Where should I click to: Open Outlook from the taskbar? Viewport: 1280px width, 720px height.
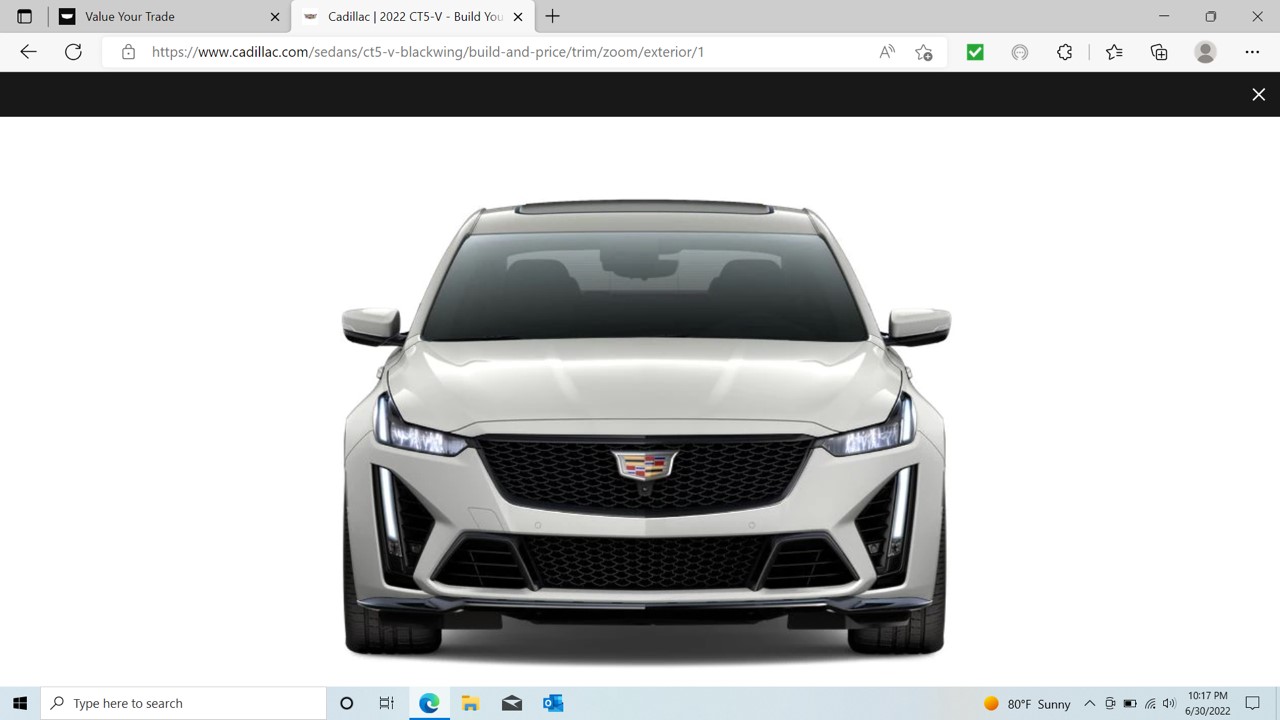coord(553,703)
